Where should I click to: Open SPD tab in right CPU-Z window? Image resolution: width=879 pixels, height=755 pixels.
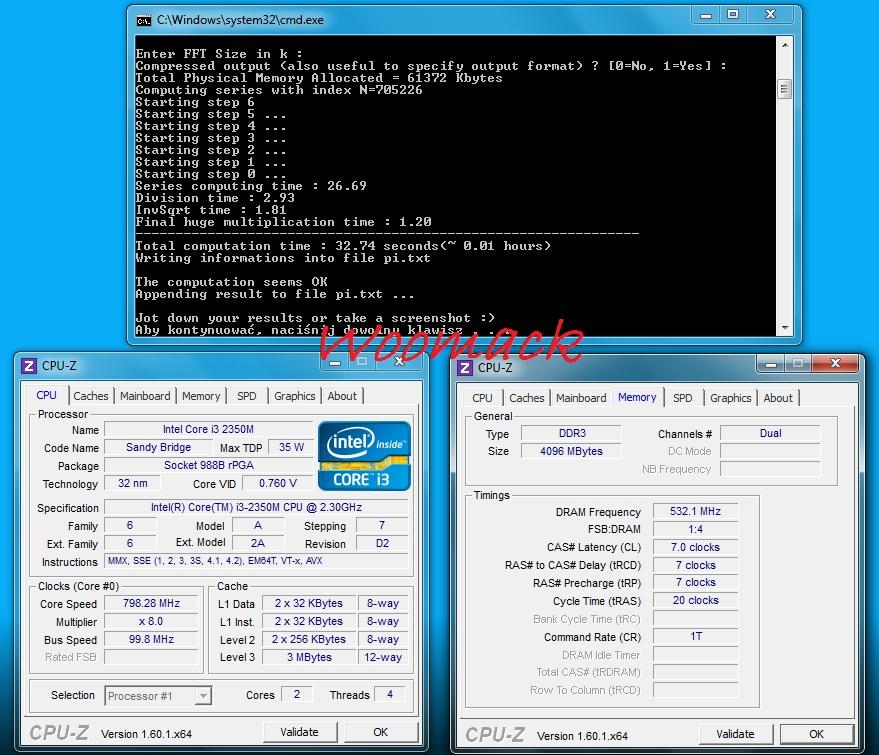(683, 398)
